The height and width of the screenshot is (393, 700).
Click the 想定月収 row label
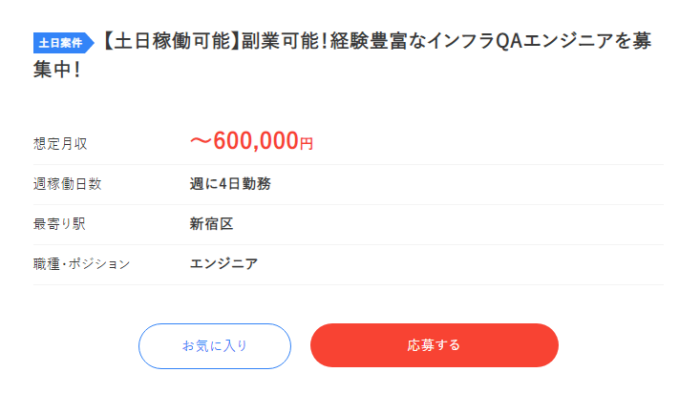60,144
